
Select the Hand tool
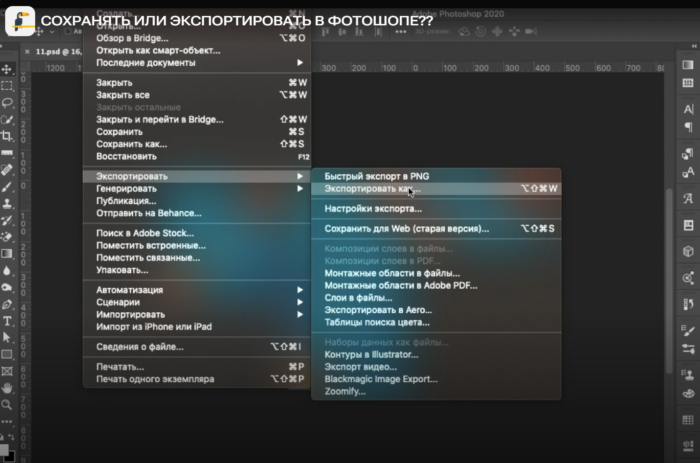click(7, 388)
